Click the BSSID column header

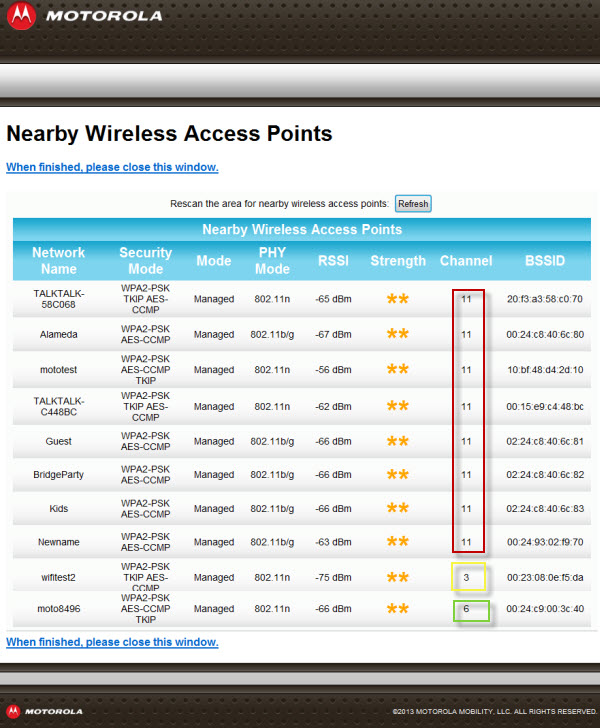[545, 261]
